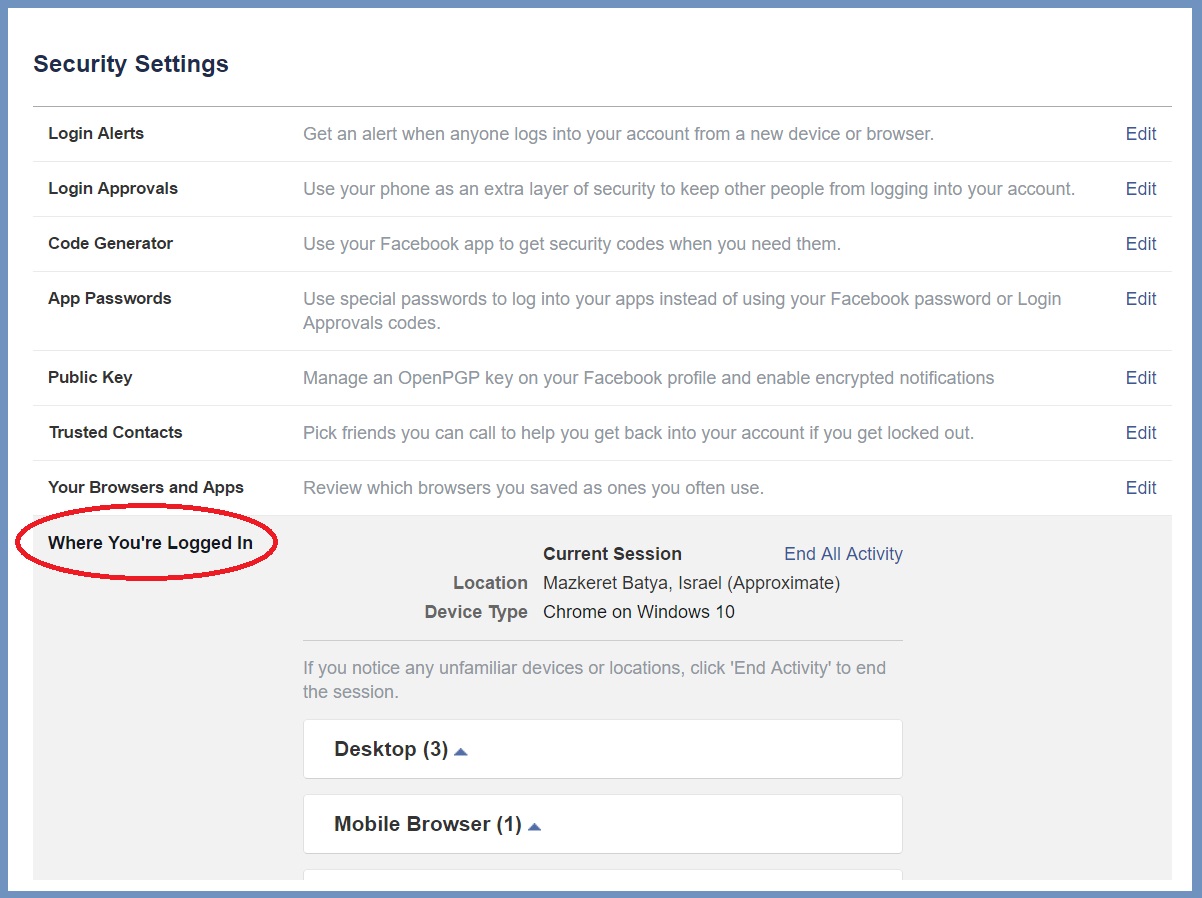Click Edit in the App Passwords row
Image resolution: width=1202 pixels, height=898 pixels.
pyautogui.click(x=1140, y=299)
